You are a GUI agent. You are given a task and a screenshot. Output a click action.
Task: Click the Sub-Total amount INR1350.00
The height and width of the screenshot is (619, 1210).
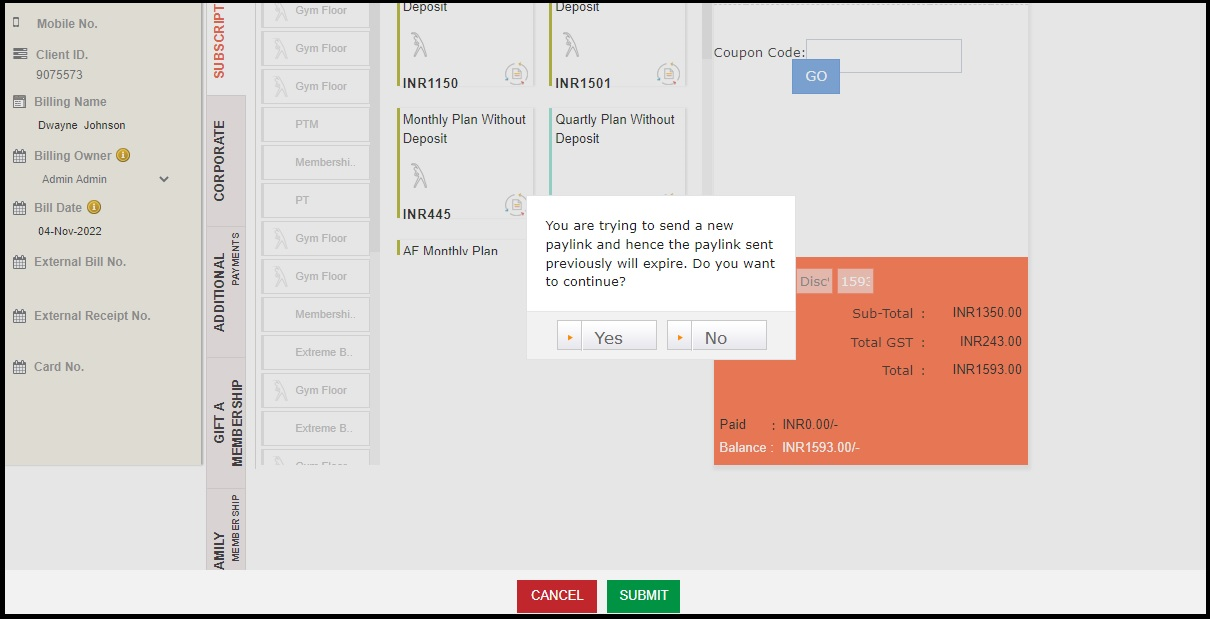987,313
